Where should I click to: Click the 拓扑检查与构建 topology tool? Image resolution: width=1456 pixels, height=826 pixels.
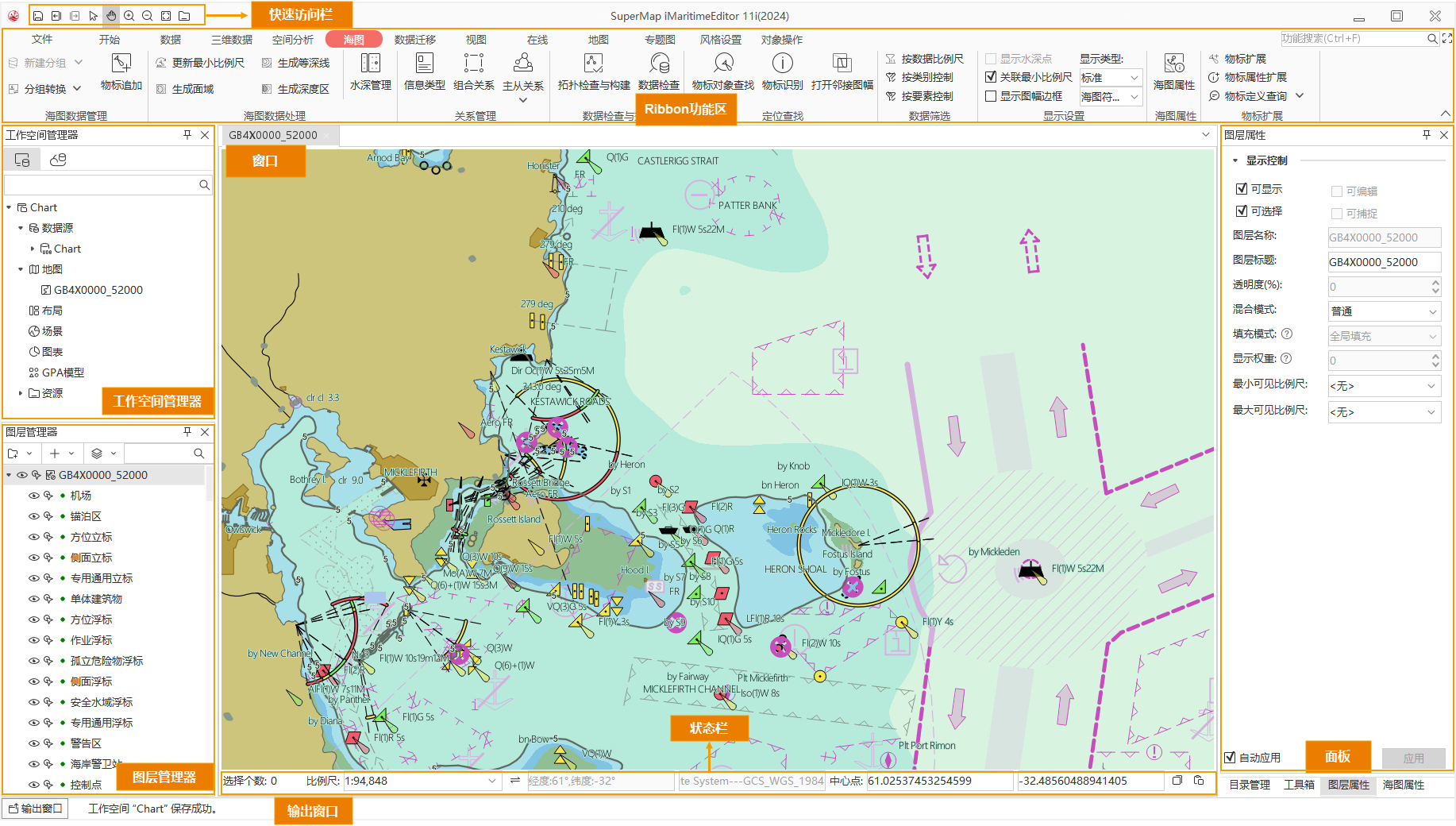(x=593, y=71)
